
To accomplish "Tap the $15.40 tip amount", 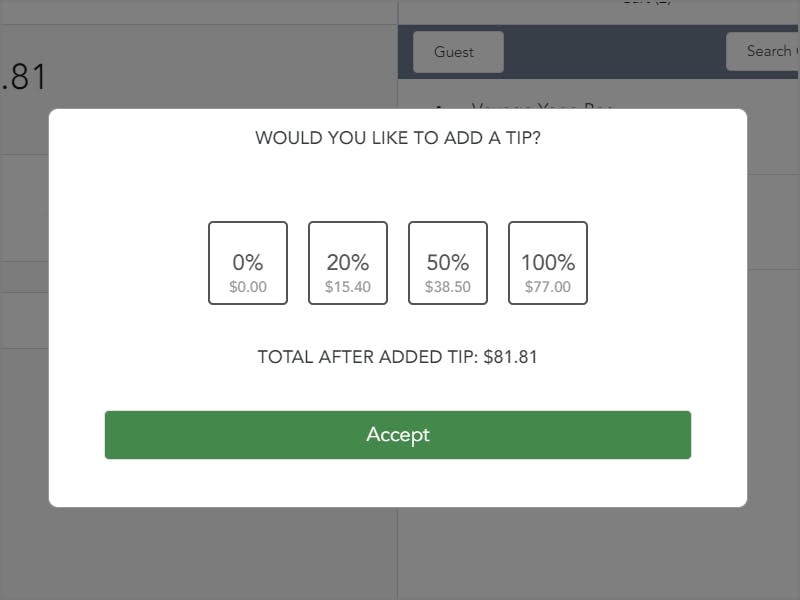I will coord(347,287).
